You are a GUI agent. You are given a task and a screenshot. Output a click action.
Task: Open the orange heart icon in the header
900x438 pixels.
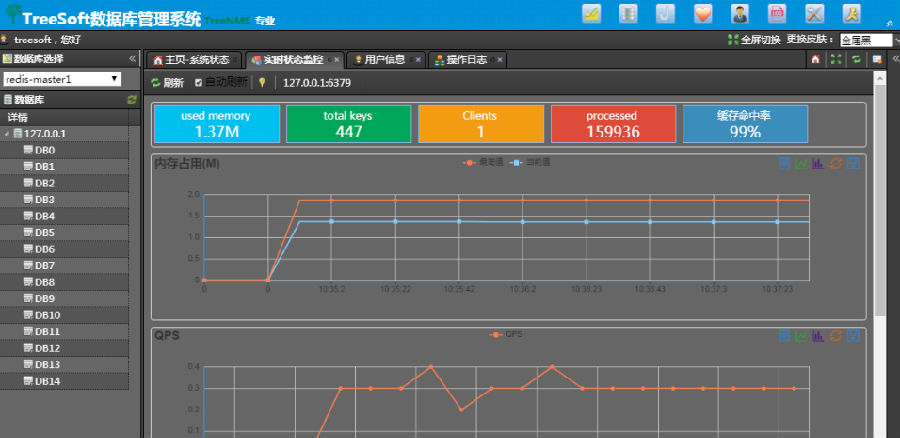click(x=703, y=14)
